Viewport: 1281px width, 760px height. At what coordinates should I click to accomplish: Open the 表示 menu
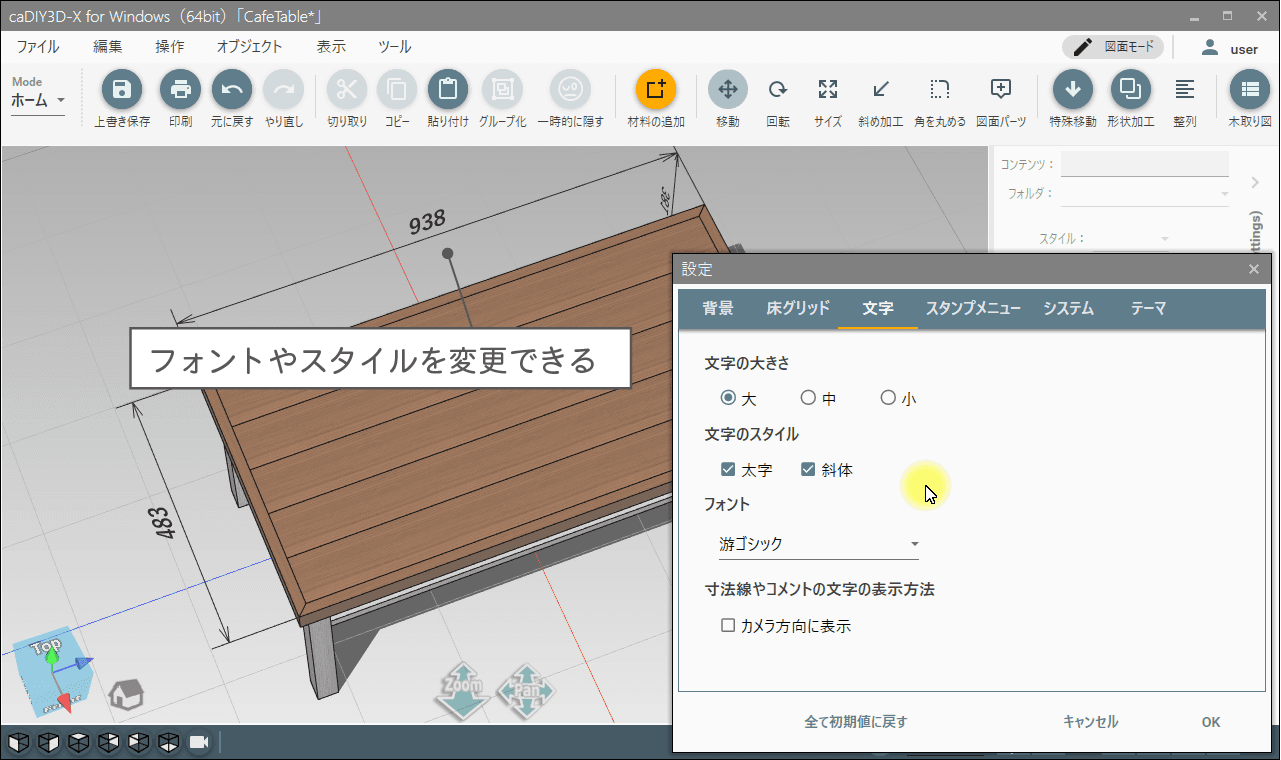[331, 47]
